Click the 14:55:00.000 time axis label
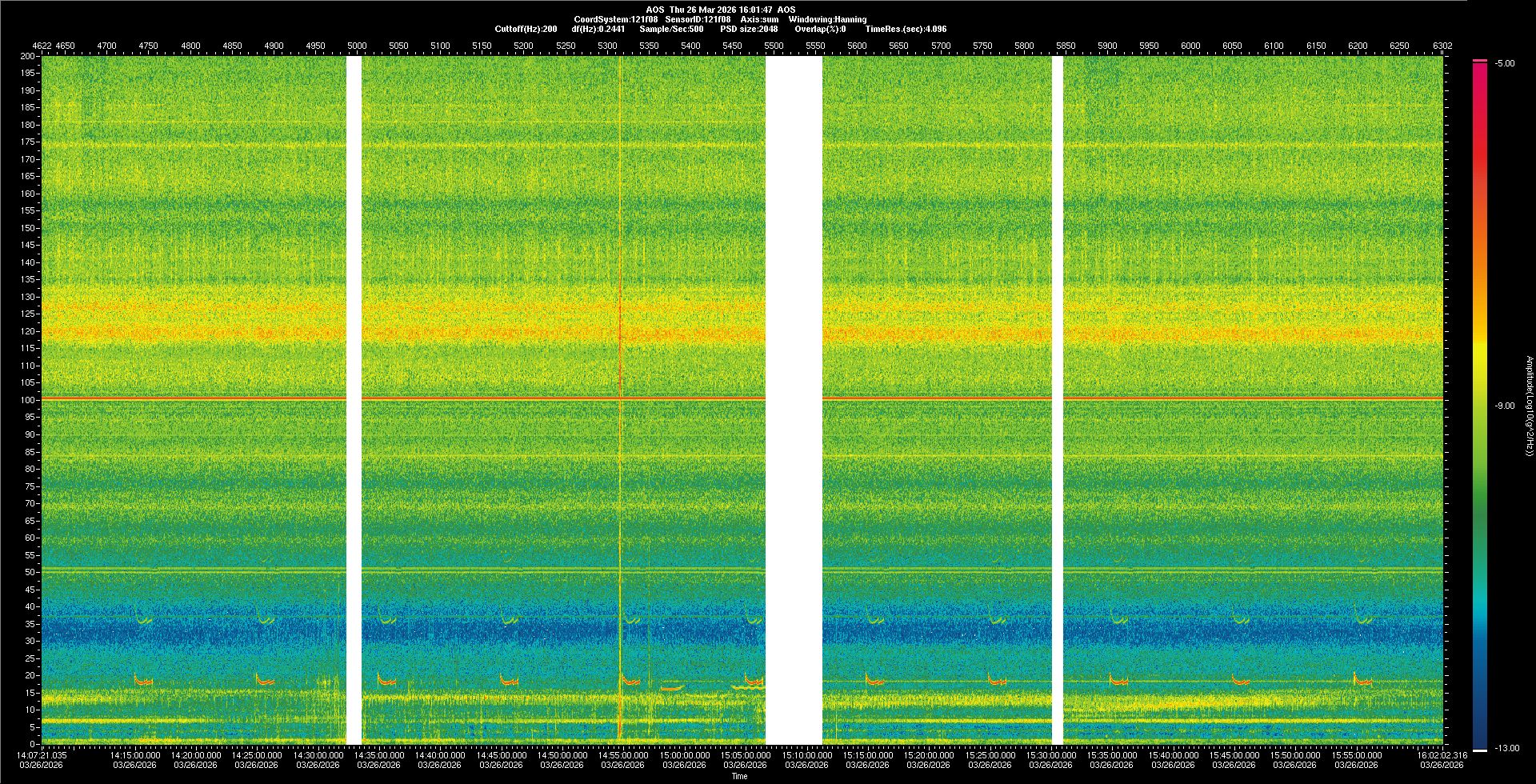The image size is (1536, 784). (624, 754)
